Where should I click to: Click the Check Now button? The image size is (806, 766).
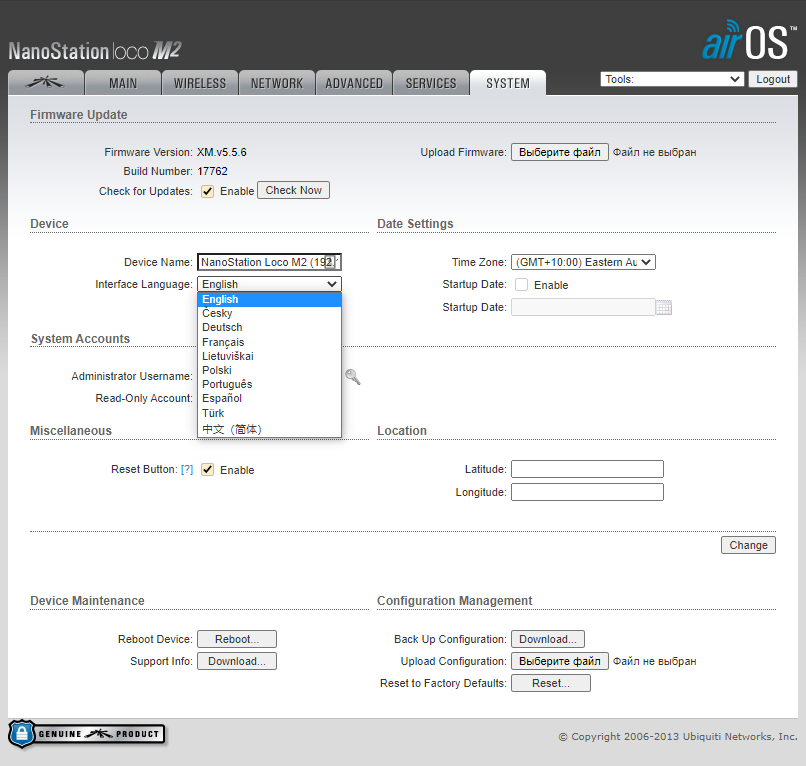[x=294, y=190]
